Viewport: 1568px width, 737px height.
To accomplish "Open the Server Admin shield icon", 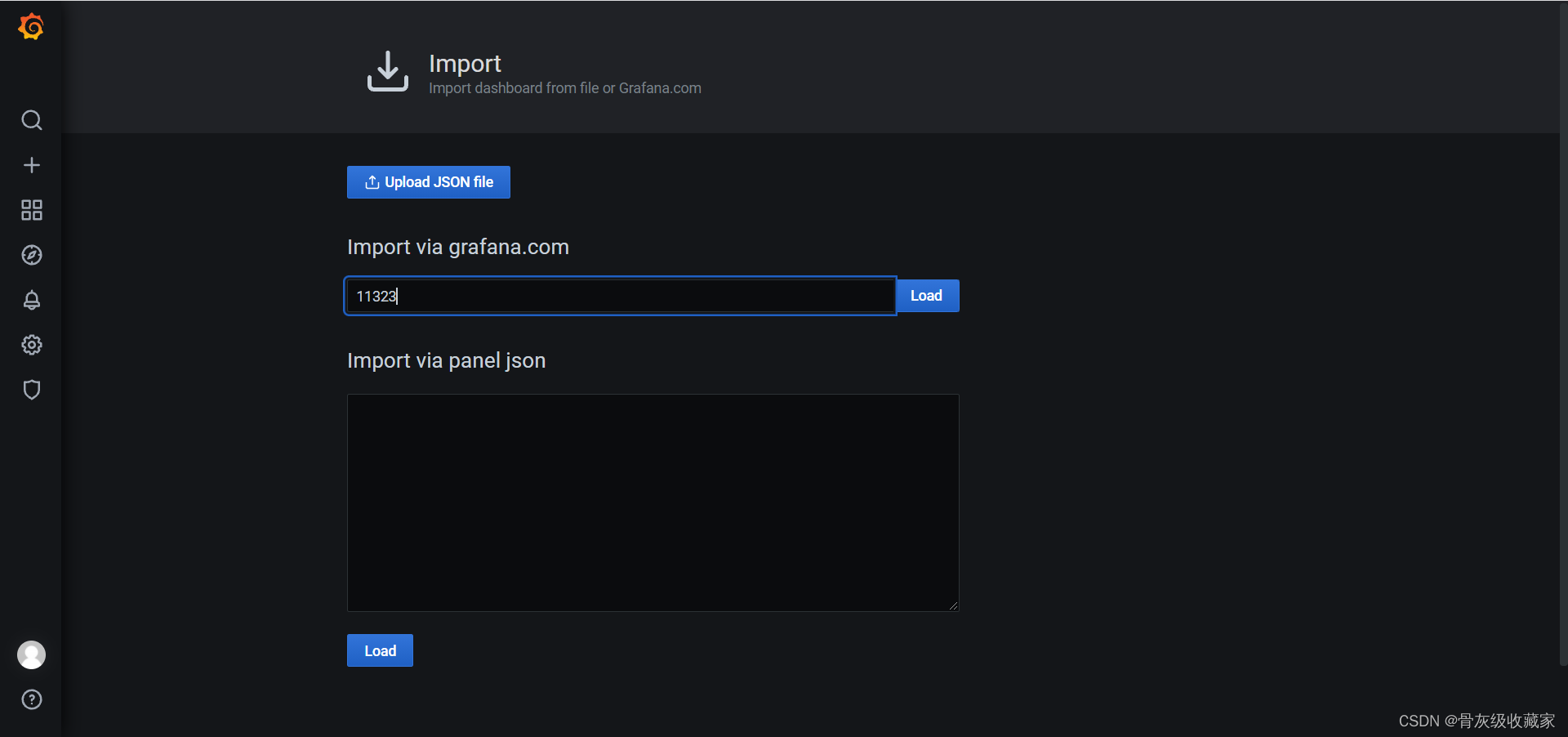I will 31,390.
